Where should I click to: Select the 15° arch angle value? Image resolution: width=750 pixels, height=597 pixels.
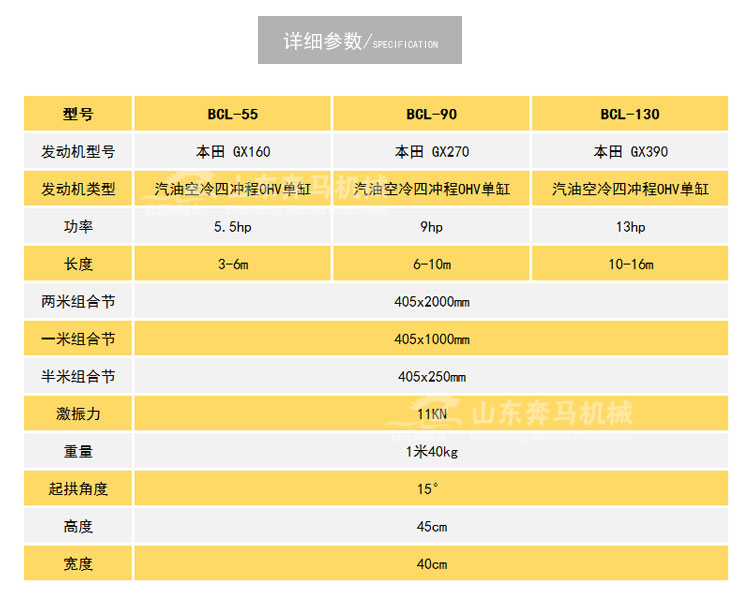click(431, 489)
